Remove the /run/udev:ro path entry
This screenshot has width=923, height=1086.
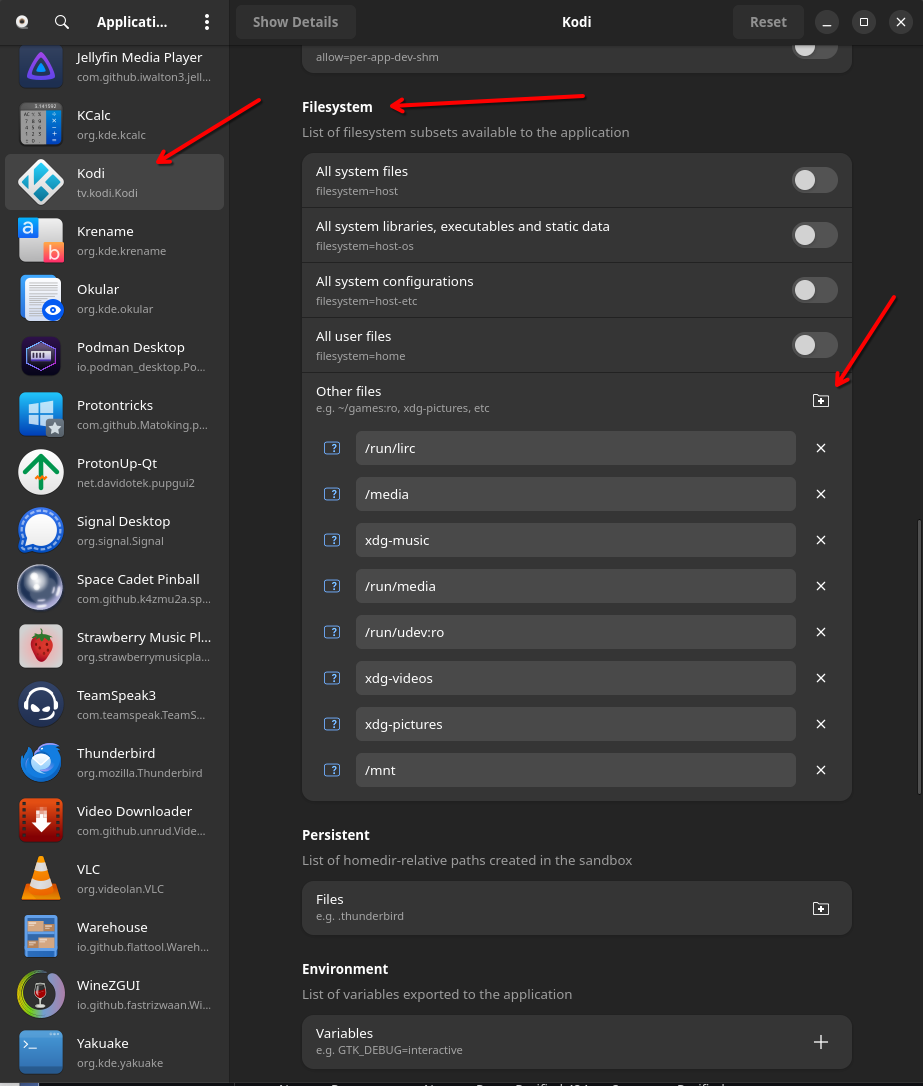click(821, 632)
